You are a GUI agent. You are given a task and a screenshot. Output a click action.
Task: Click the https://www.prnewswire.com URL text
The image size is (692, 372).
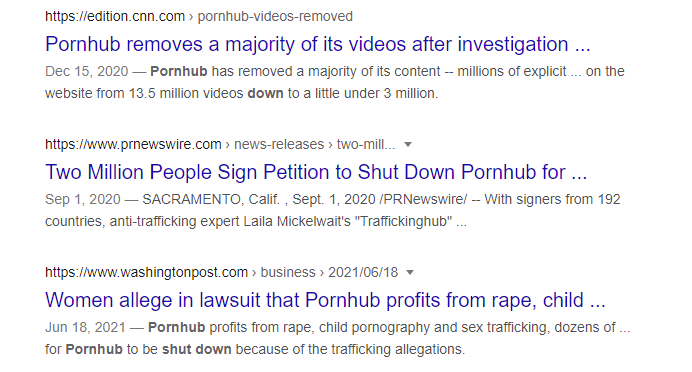pyautogui.click(x=133, y=144)
